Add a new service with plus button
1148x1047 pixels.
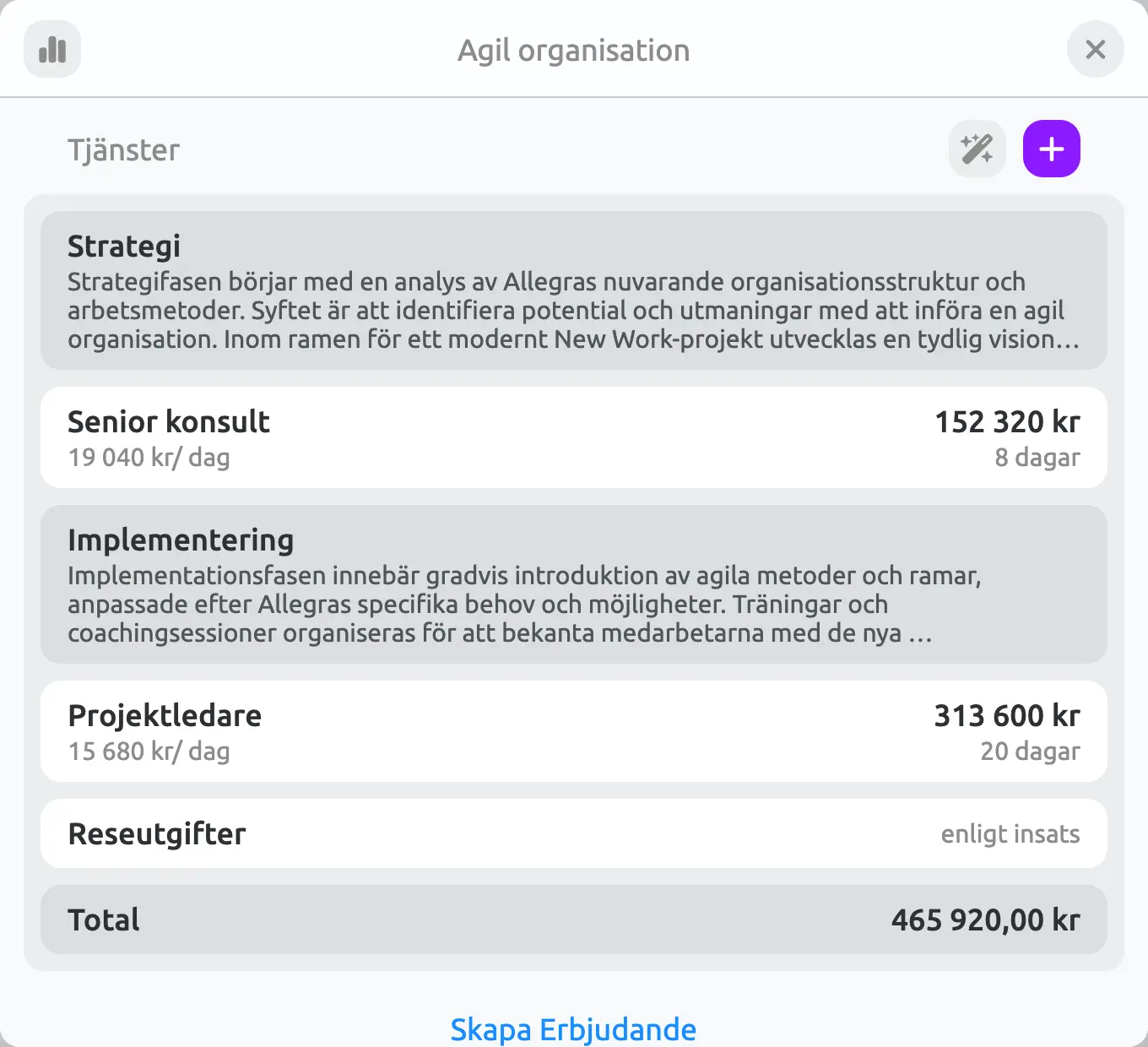1052,149
